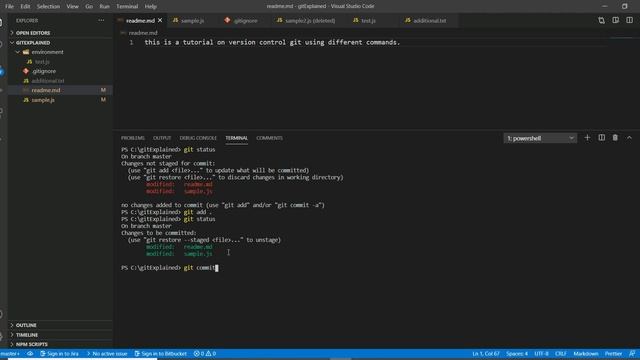
Task: Open the powershell terminal selector dropdown
Action: 540,138
